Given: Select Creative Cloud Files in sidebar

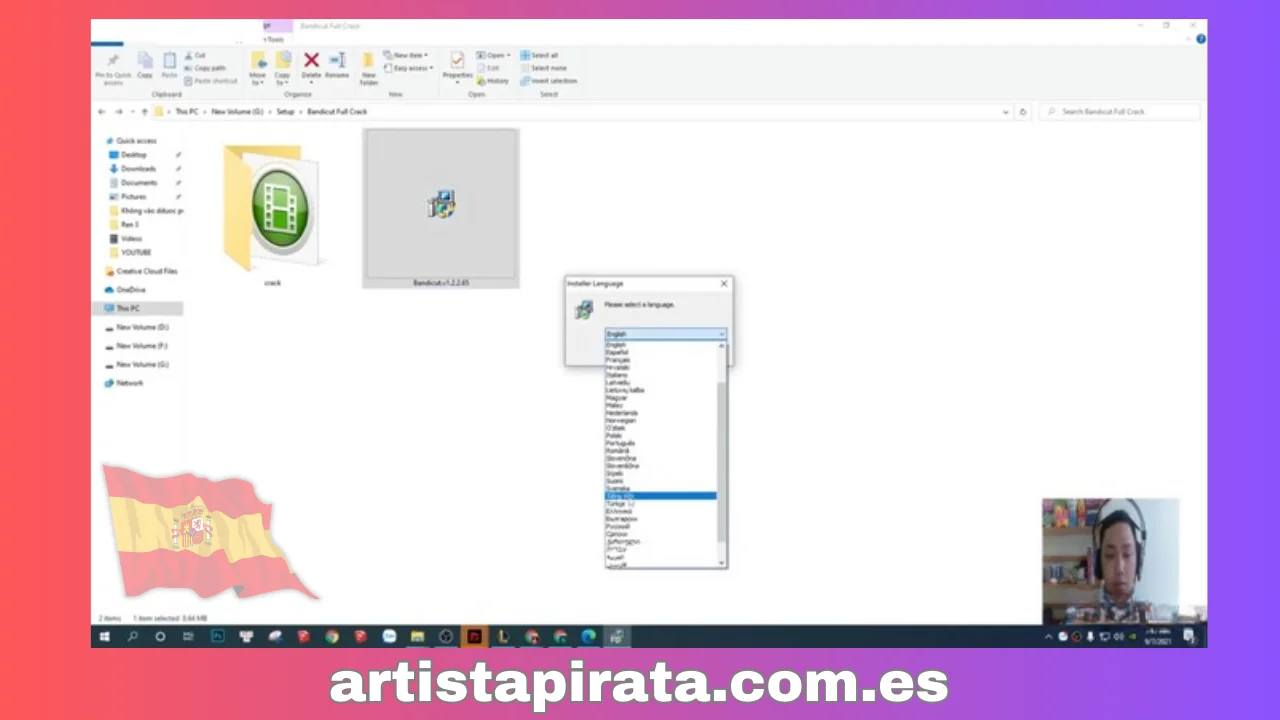Looking at the screenshot, I should click(146, 271).
